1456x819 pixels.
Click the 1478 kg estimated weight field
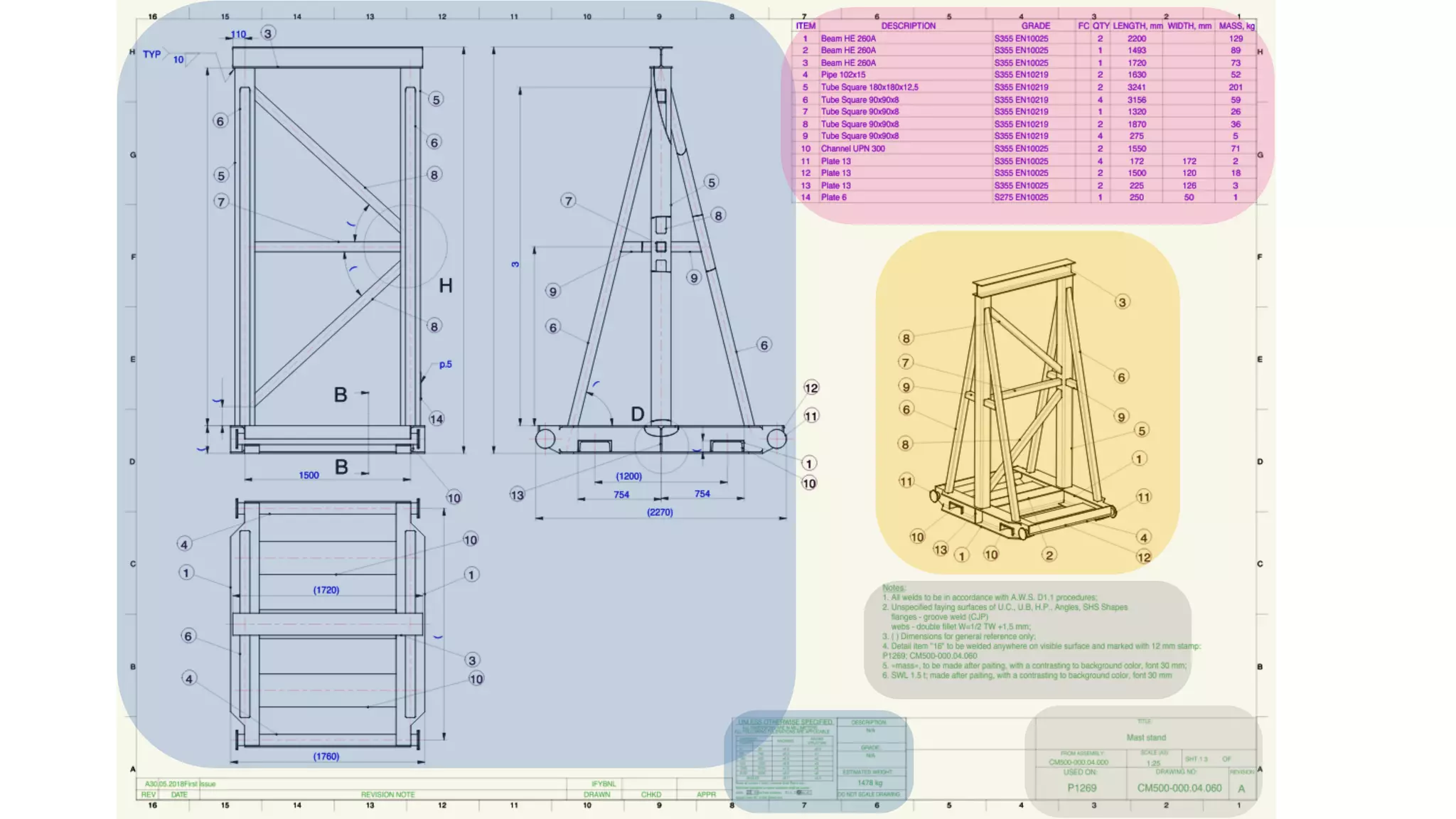click(x=869, y=783)
